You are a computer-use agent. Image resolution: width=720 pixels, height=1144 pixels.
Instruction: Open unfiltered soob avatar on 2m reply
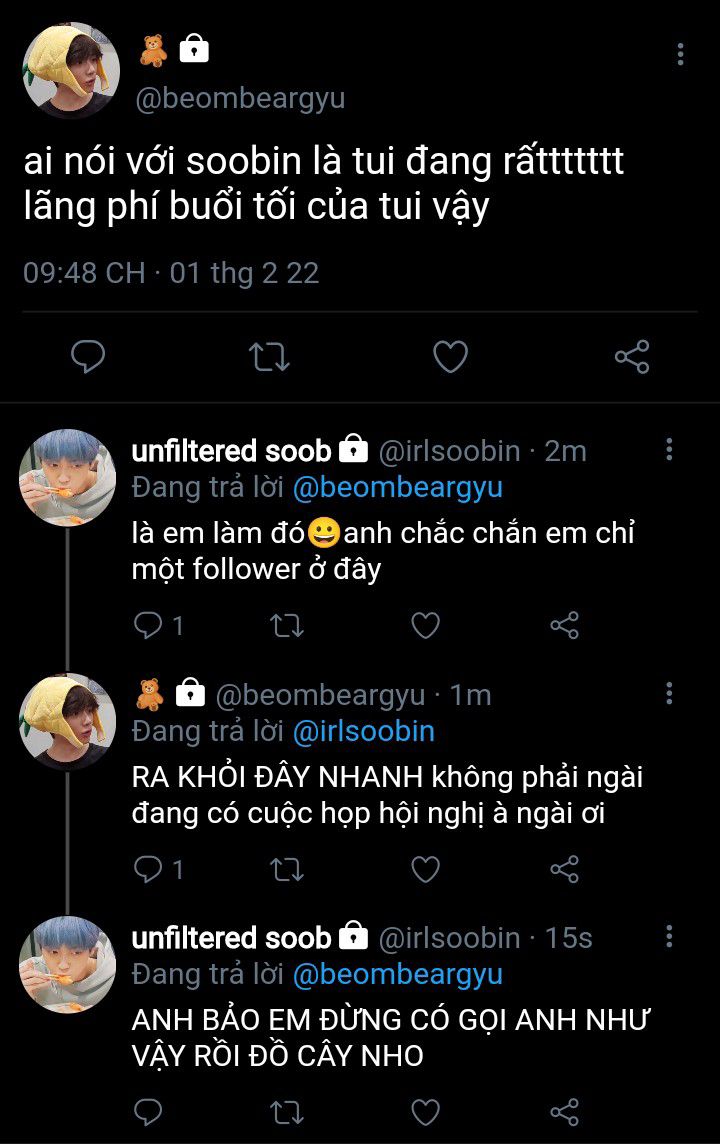tap(68, 478)
